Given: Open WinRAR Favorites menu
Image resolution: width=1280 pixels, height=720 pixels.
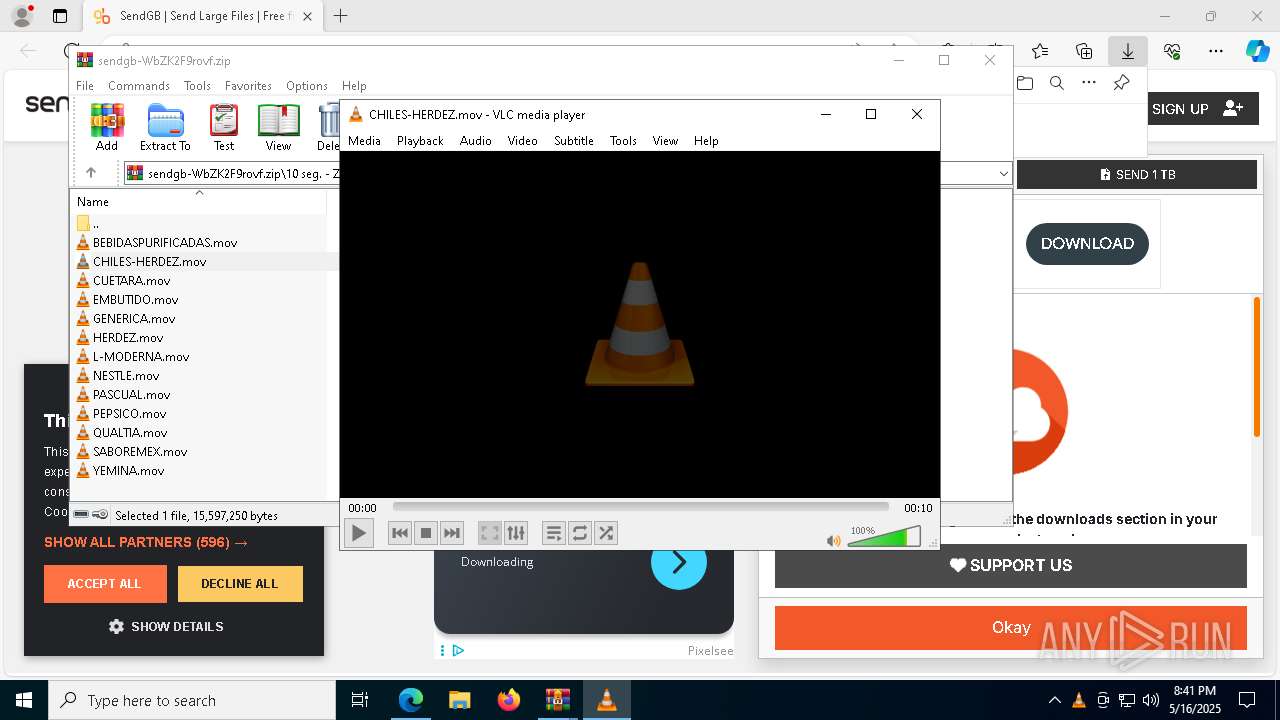Looking at the screenshot, I should [x=248, y=86].
